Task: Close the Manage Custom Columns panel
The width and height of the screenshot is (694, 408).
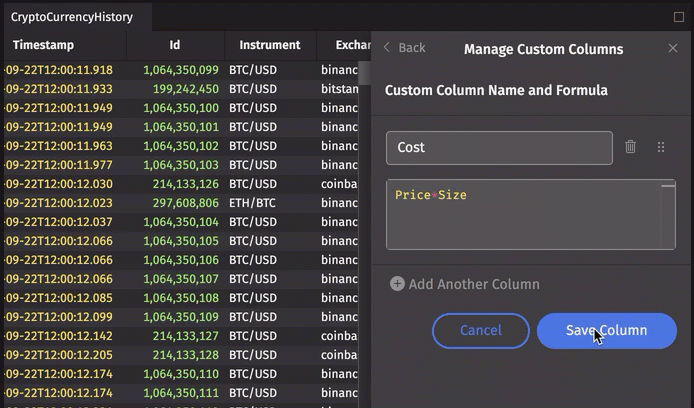Action: click(x=673, y=48)
